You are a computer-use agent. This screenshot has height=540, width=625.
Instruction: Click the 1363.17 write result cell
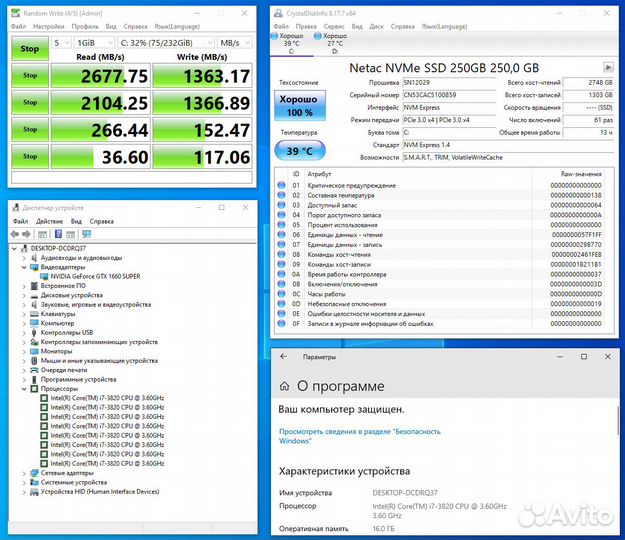202,75
